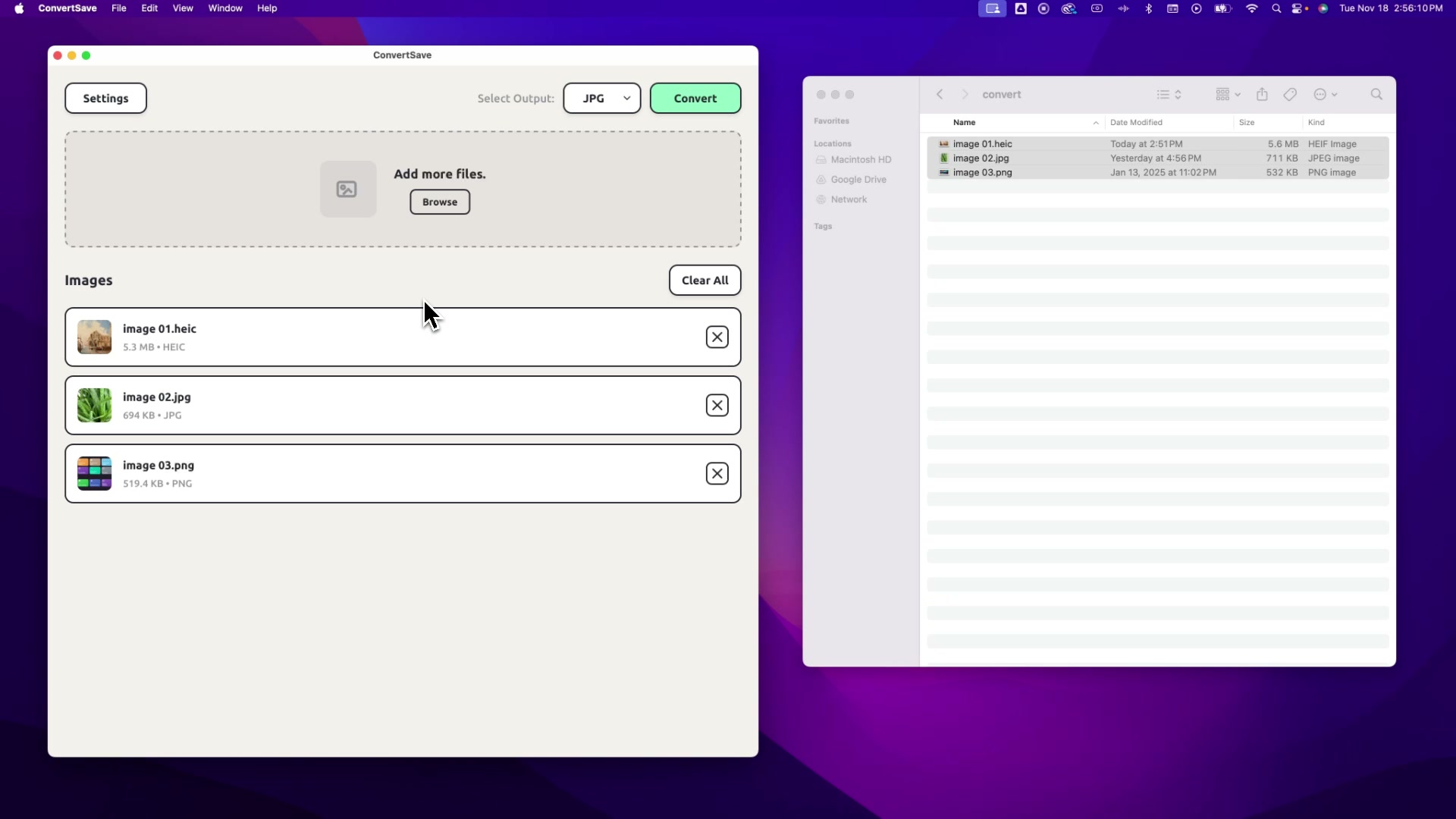Remove image 02.jpg from the list
Screen dimensions: 1456x819
click(x=717, y=406)
